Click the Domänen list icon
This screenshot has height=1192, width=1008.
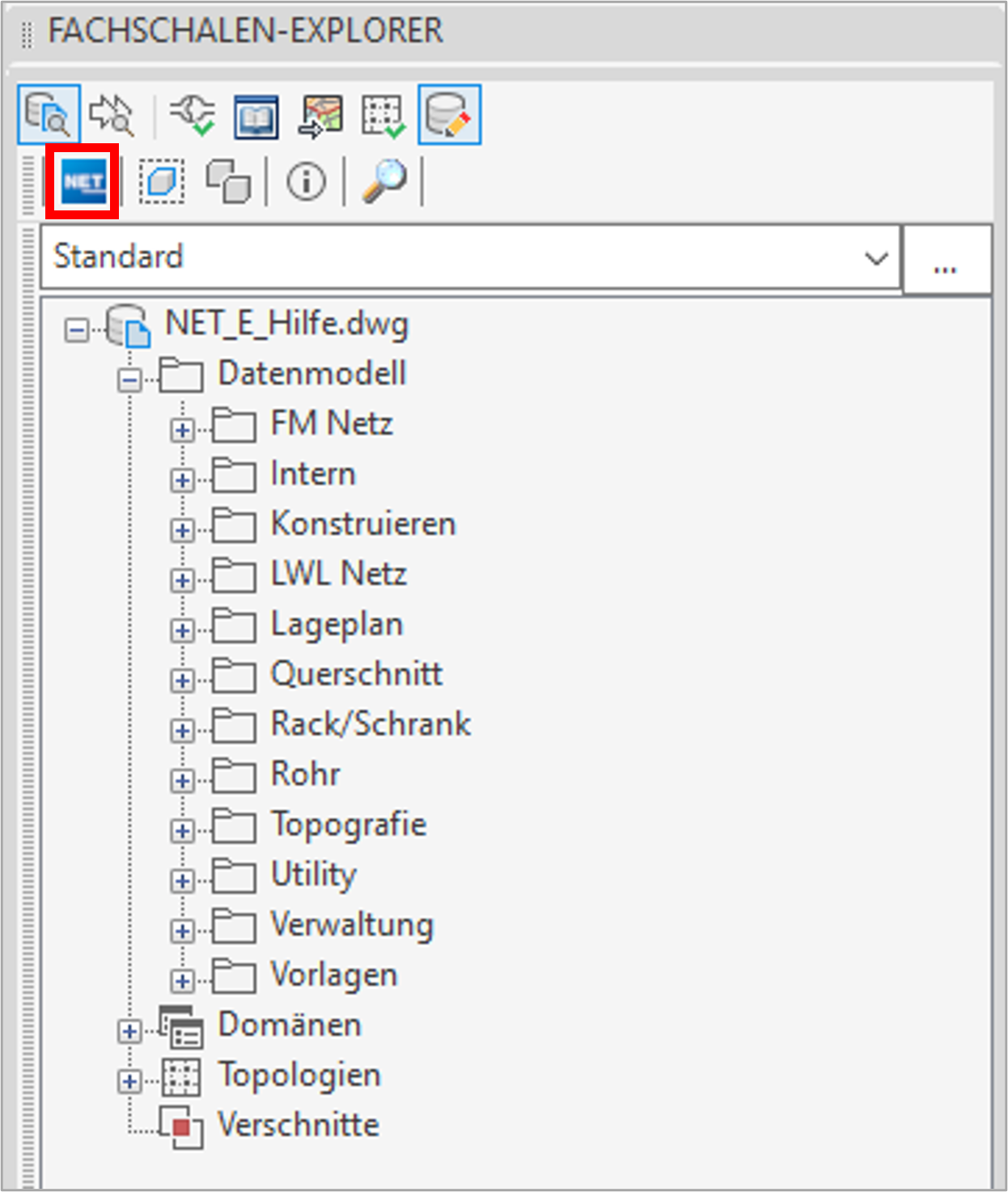(x=181, y=1028)
